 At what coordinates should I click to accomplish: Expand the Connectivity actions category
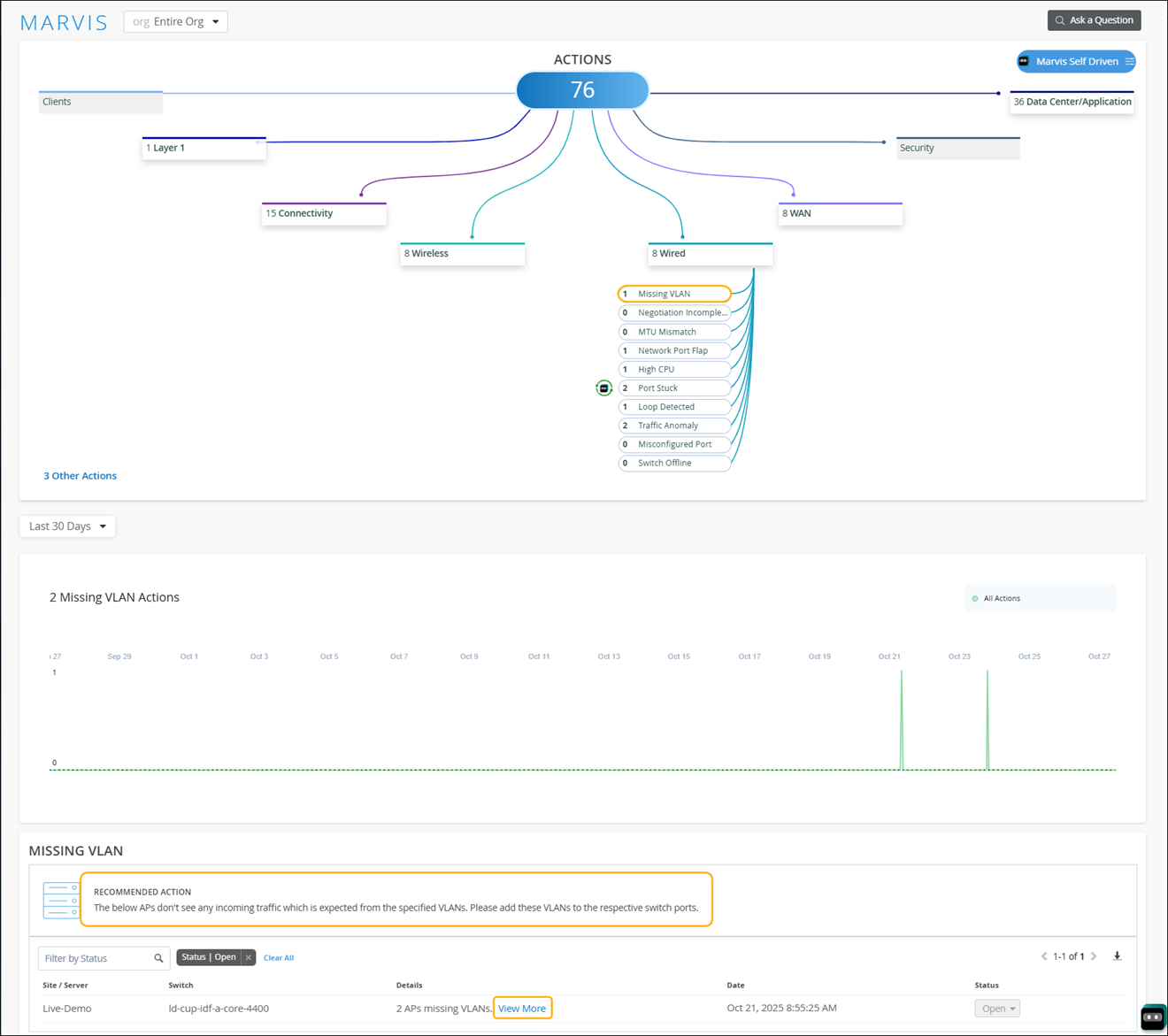click(324, 213)
